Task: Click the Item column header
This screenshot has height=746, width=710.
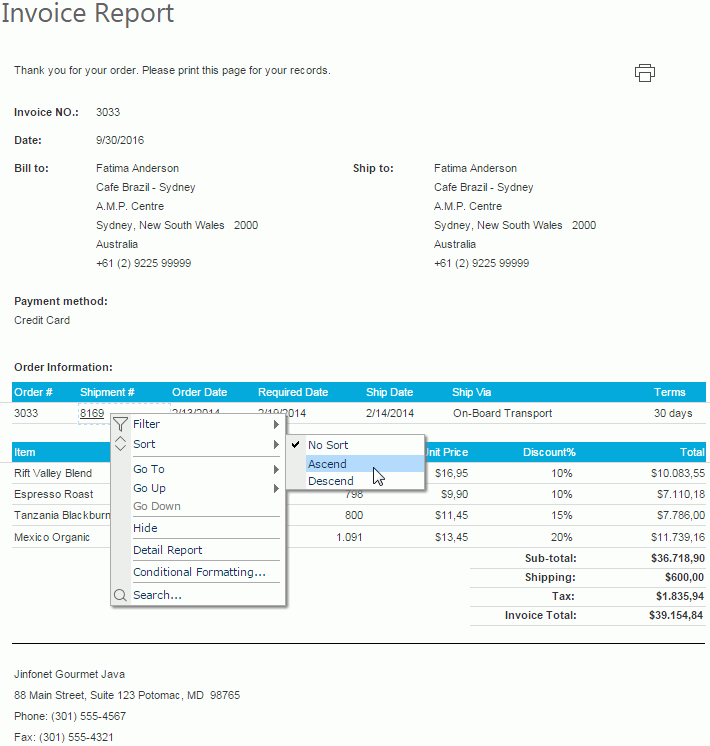Action: (x=25, y=452)
